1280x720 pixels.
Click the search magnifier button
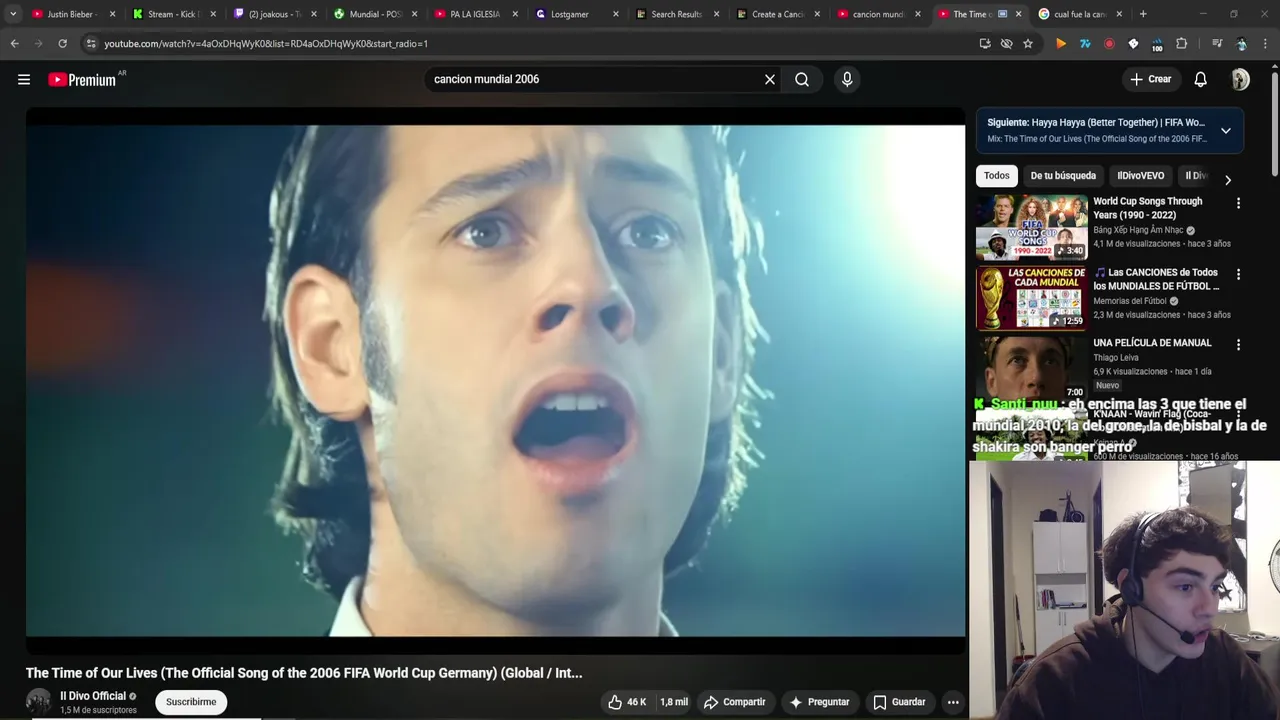pos(802,79)
